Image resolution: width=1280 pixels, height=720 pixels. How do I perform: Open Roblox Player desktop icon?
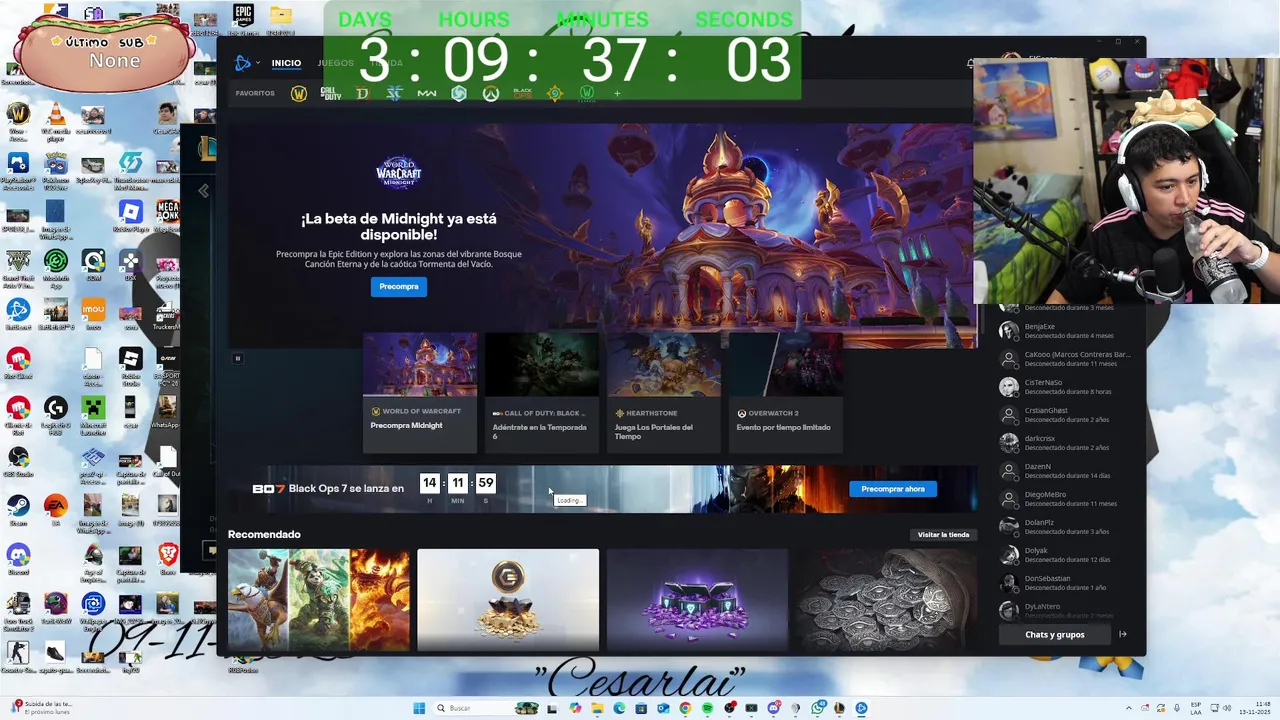130,217
